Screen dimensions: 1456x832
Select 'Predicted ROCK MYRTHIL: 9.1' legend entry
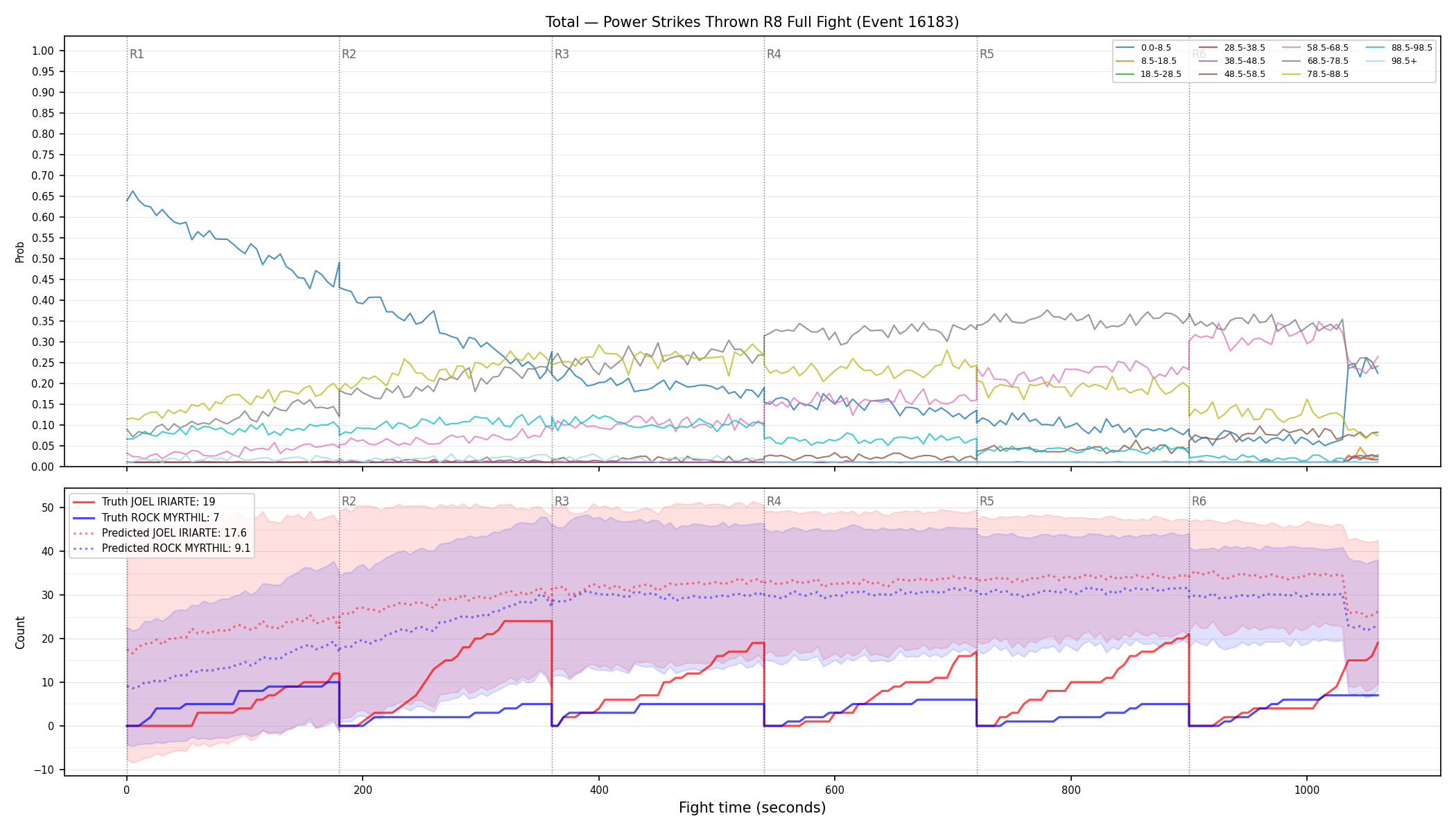coord(176,548)
